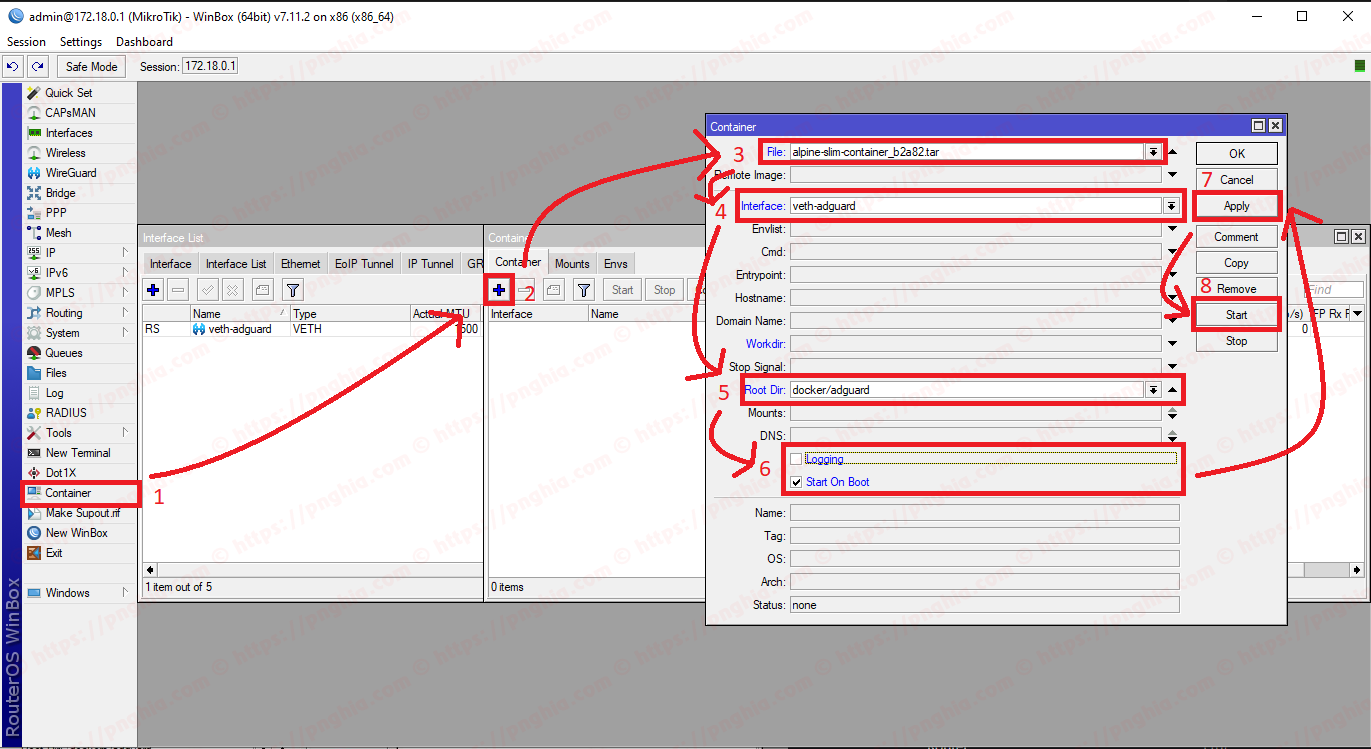
Task: Switch to the EoIP Tunnel tab
Action: 364,264
